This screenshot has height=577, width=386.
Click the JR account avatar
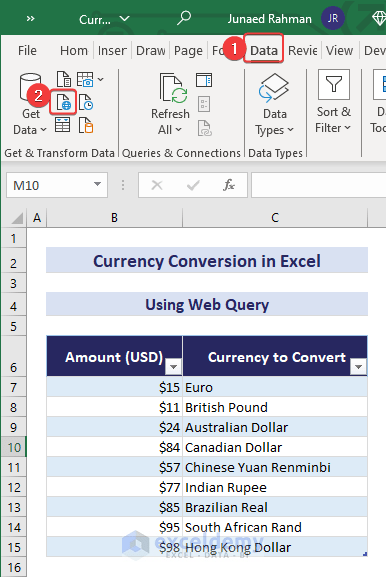point(333,18)
